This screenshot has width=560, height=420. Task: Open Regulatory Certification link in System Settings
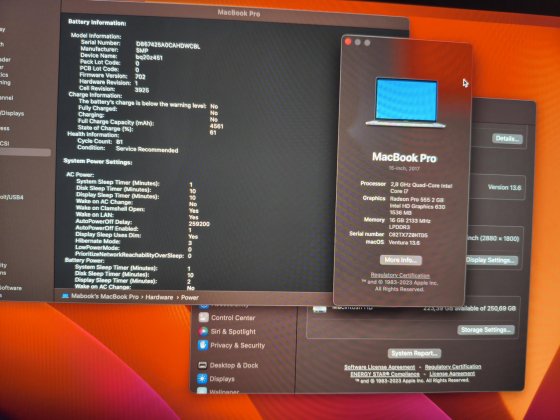(x=453, y=366)
